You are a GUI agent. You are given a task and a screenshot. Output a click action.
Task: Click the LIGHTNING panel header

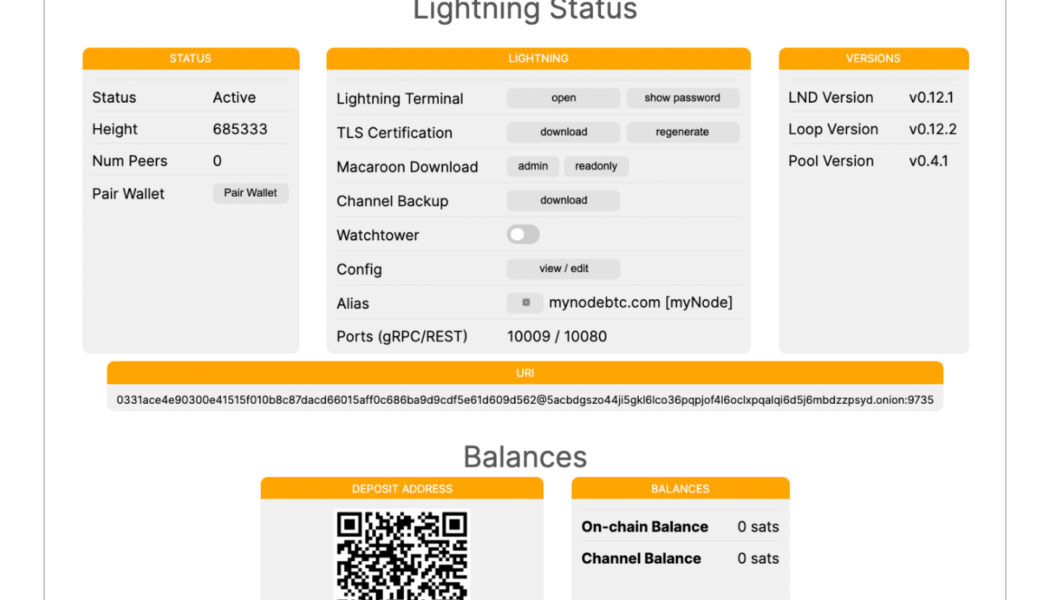537,58
